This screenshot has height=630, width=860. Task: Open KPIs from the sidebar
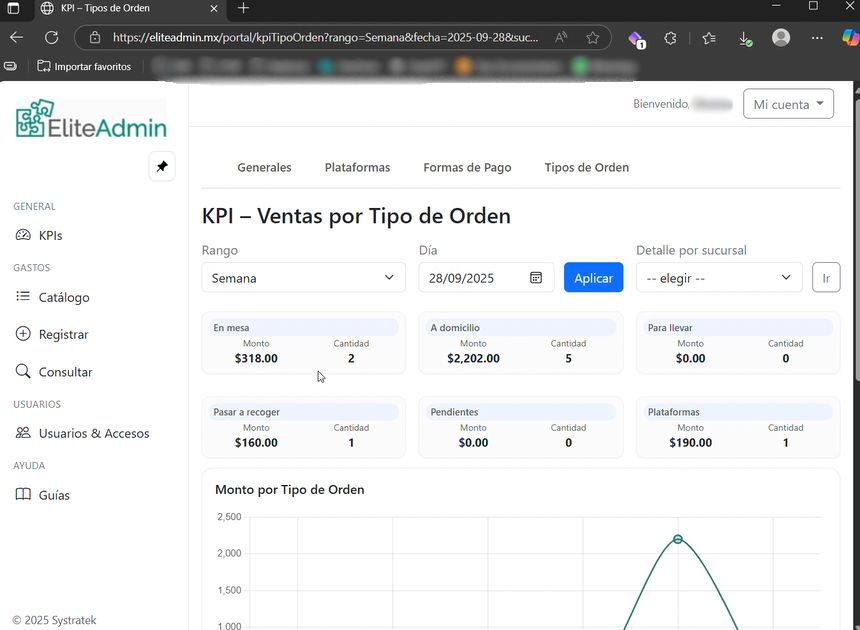[50, 236]
